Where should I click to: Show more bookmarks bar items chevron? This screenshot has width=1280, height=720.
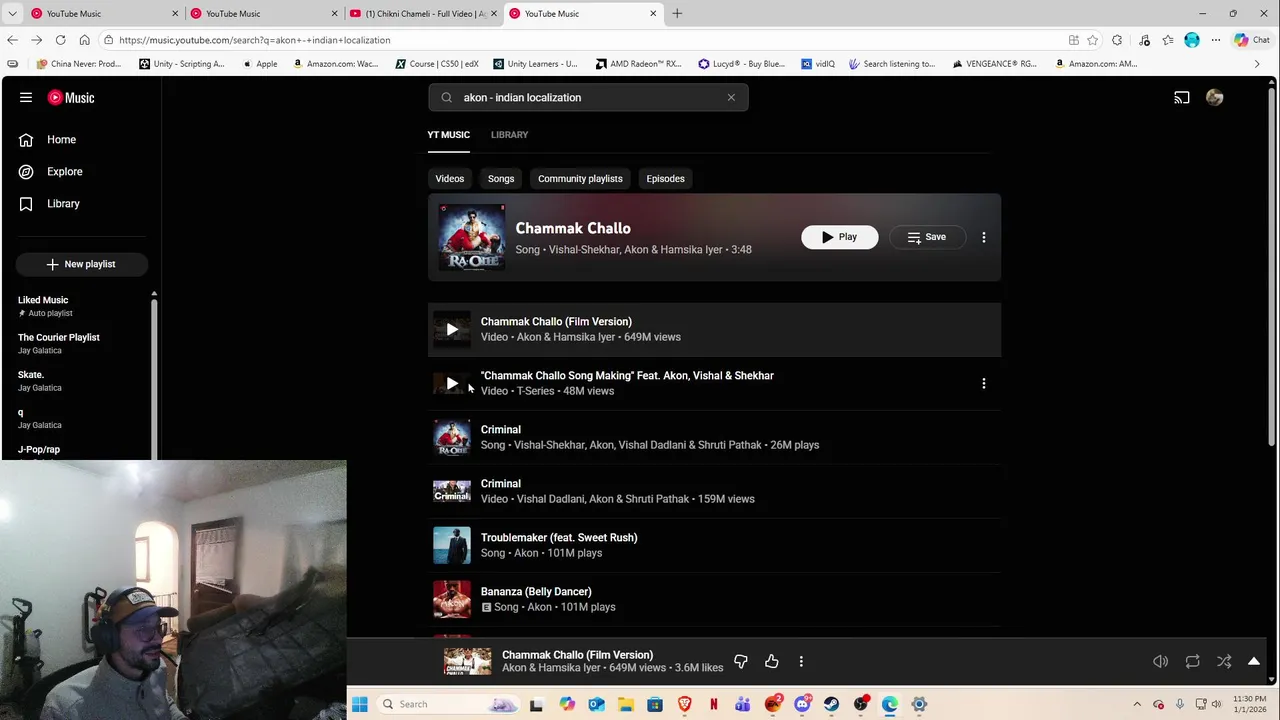point(1257,63)
